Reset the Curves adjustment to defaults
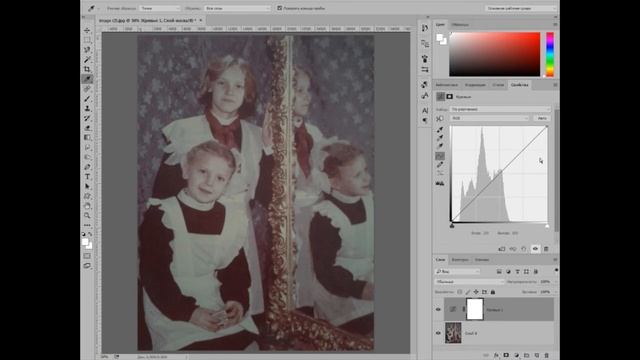640x360 pixels. (x=524, y=249)
